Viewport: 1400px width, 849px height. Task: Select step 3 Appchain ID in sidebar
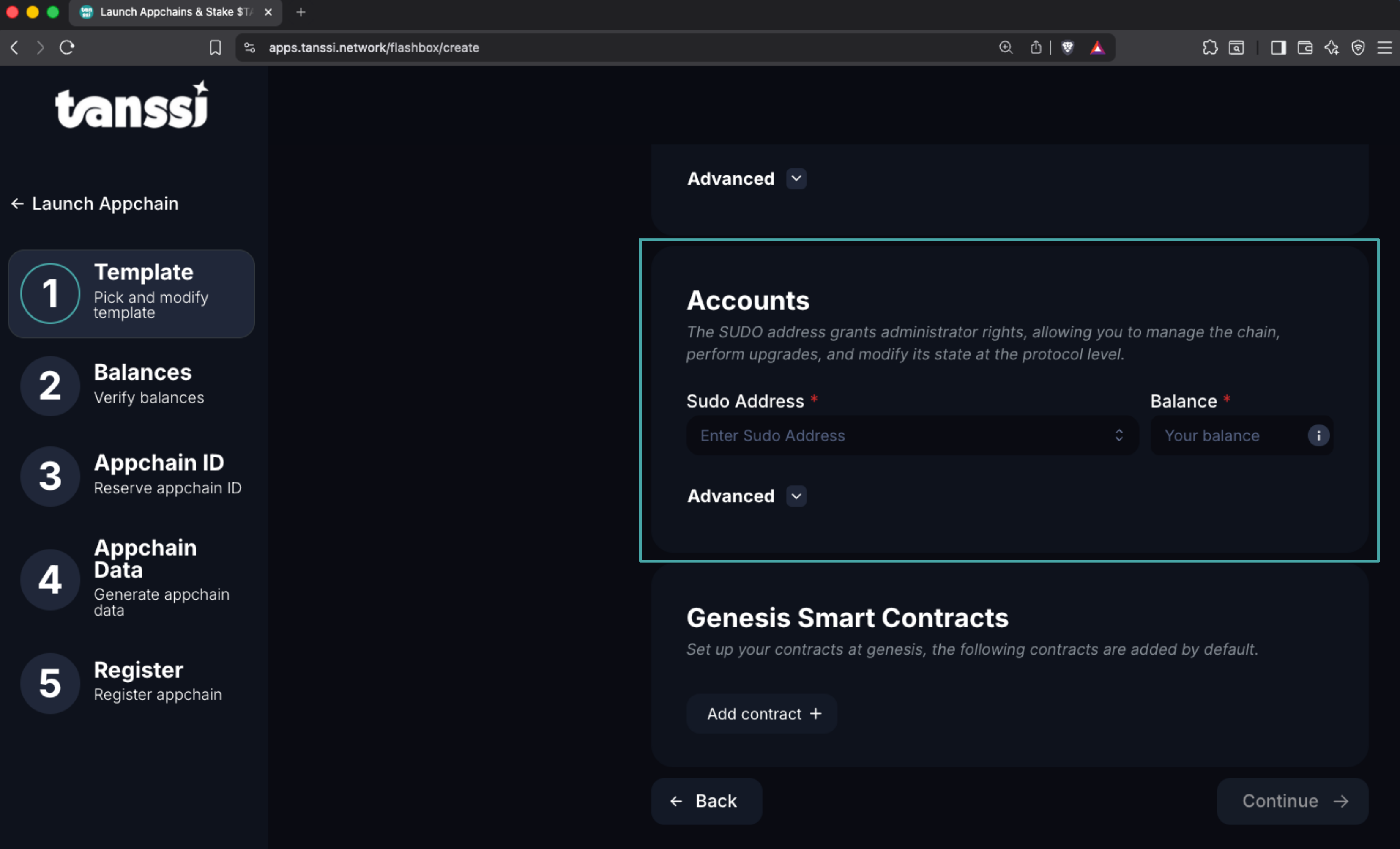(x=131, y=475)
